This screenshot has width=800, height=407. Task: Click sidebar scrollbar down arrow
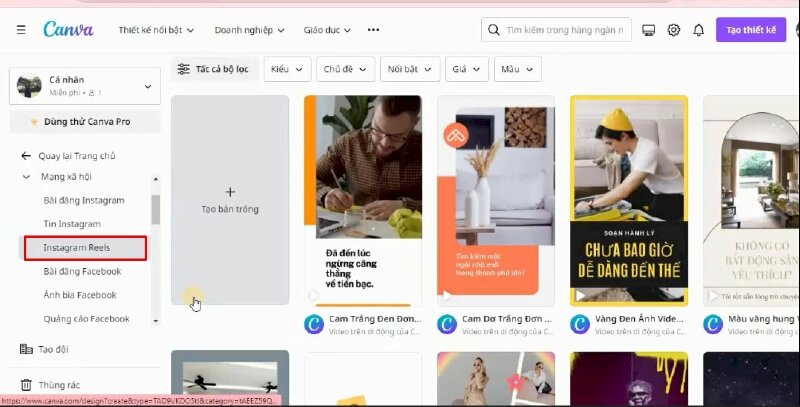(156, 321)
